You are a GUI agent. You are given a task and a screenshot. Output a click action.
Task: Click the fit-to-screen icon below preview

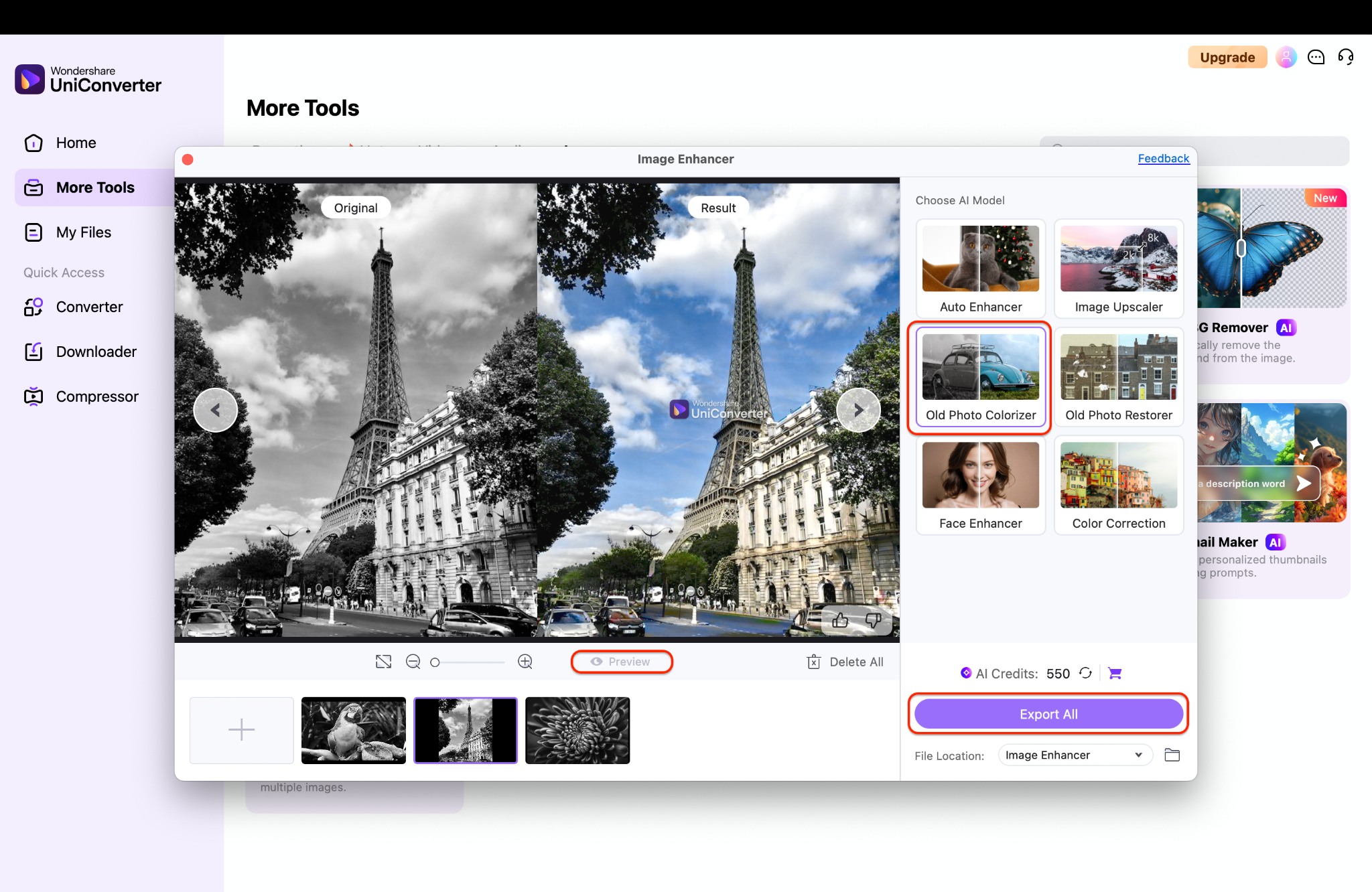383,662
